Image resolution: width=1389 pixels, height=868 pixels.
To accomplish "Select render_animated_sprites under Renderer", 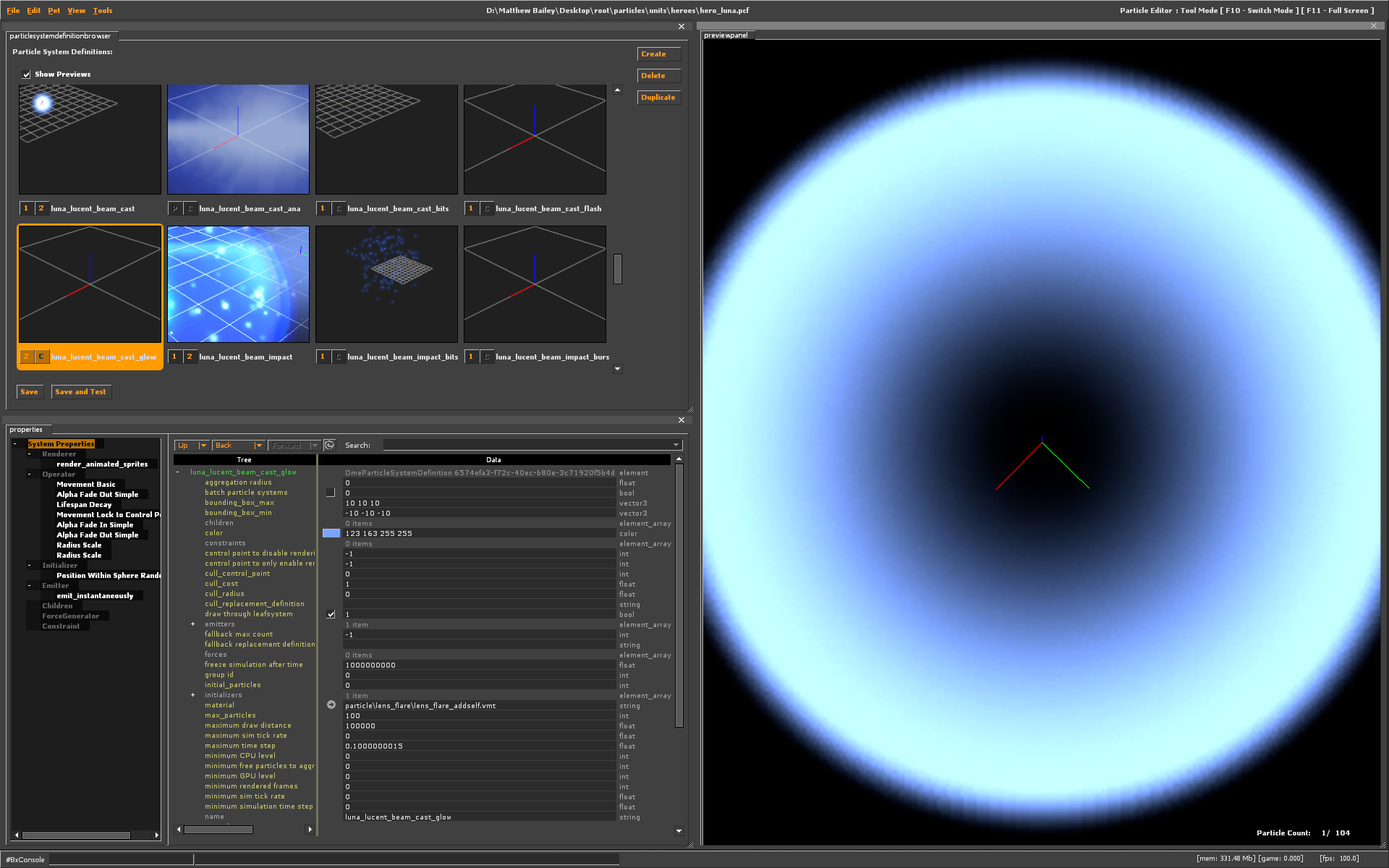I will (x=102, y=464).
